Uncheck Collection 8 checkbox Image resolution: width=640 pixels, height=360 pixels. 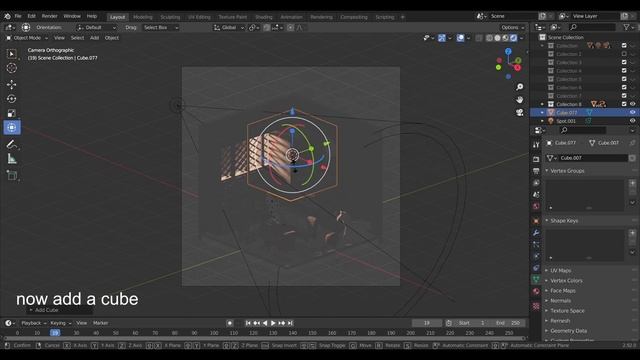coord(624,104)
